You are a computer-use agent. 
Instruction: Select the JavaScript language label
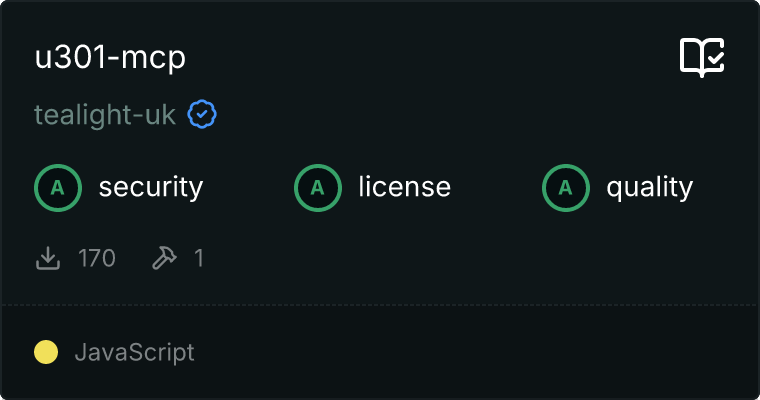click(x=134, y=352)
